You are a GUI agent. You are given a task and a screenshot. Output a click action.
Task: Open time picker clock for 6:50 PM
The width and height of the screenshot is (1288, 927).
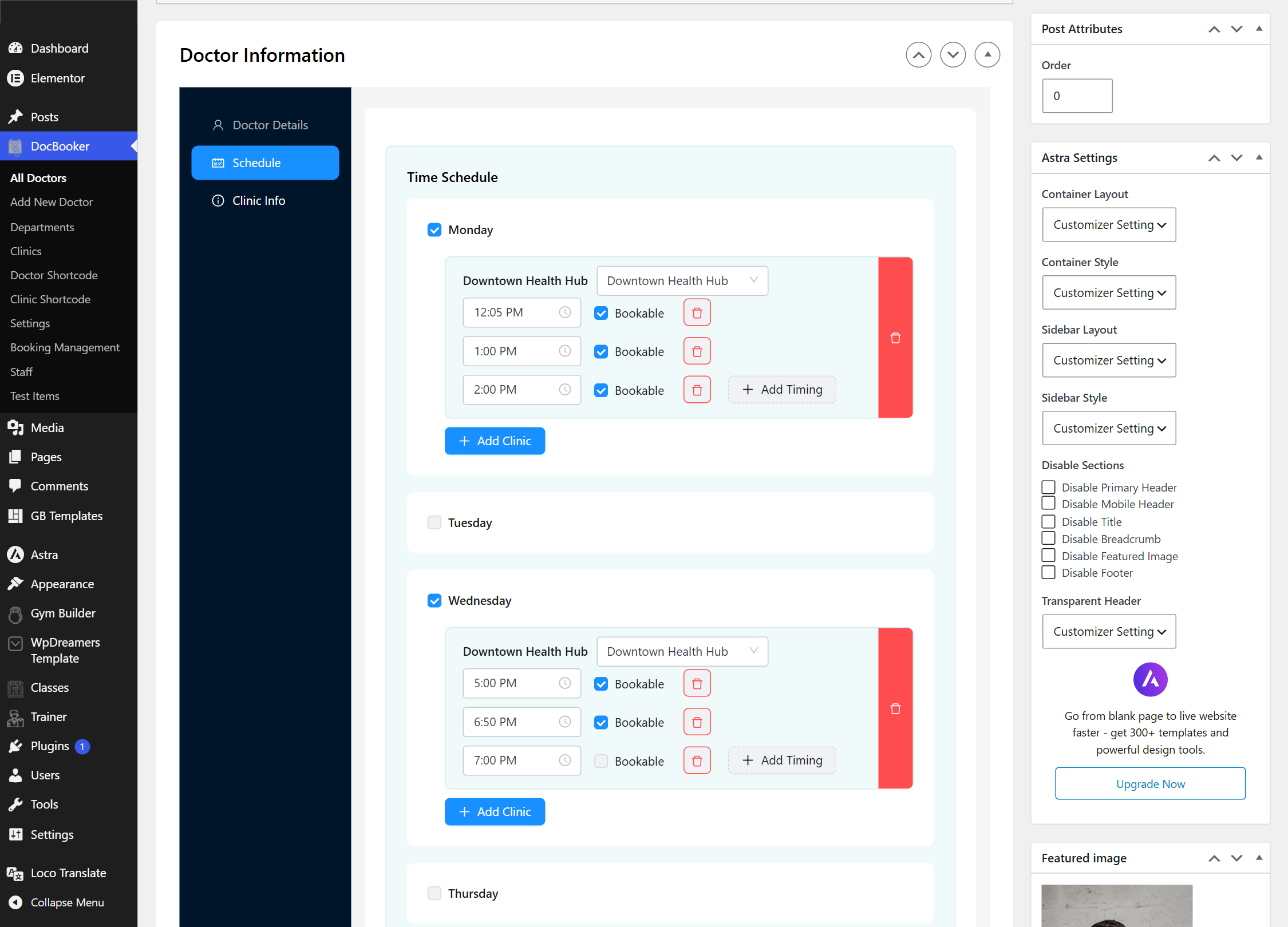(564, 722)
